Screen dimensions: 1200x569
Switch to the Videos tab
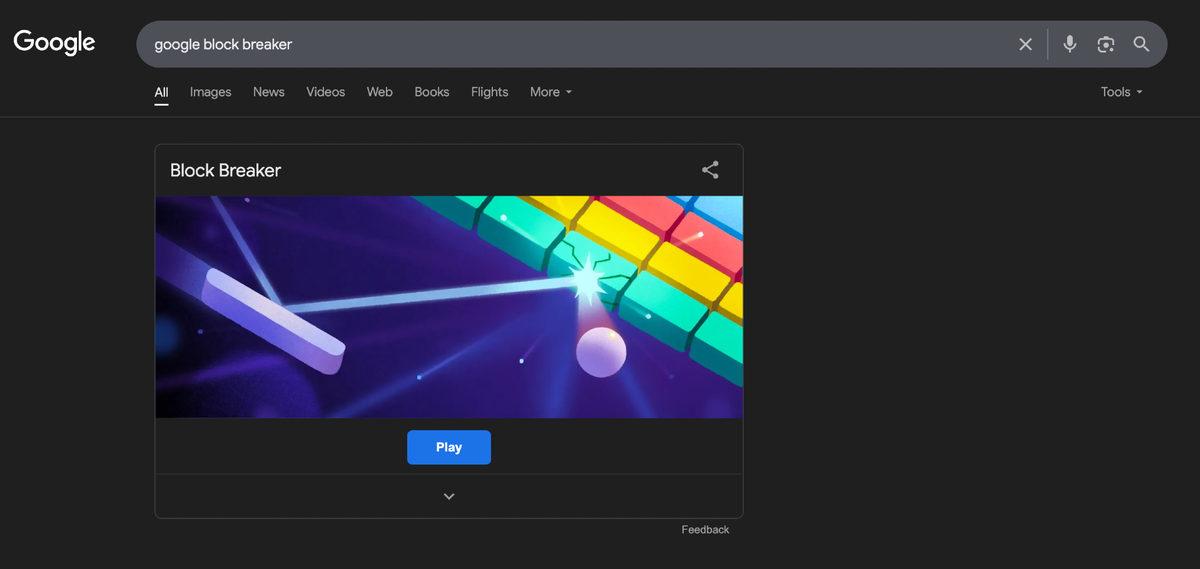point(326,92)
